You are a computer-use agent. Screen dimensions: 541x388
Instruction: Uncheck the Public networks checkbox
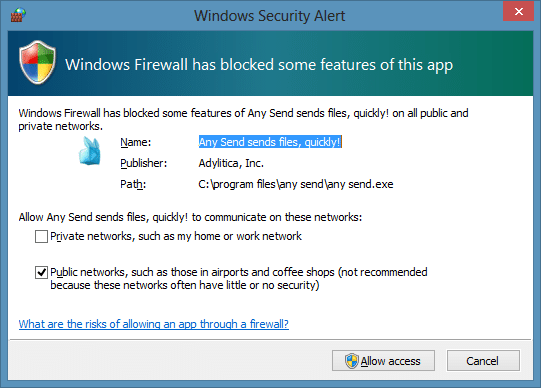41,272
